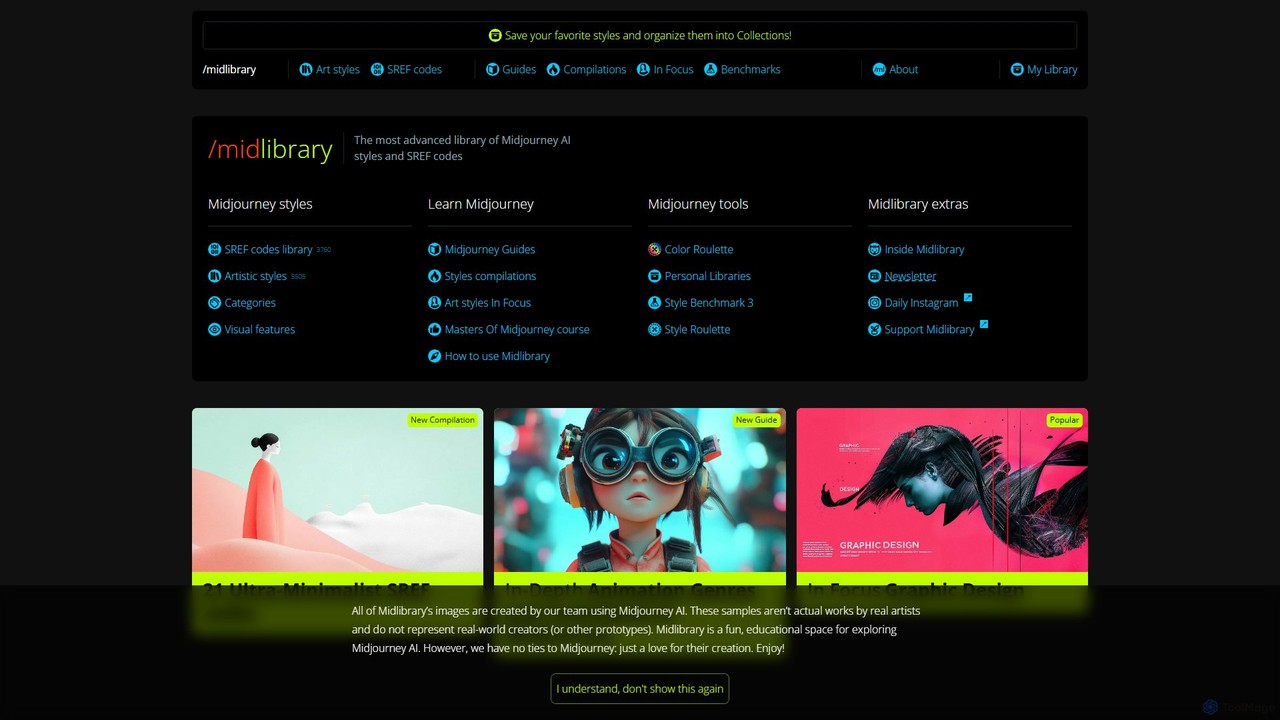This screenshot has height=720, width=1280.
Task: Click Save your favorite styles banner text
Action: pos(648,35)
